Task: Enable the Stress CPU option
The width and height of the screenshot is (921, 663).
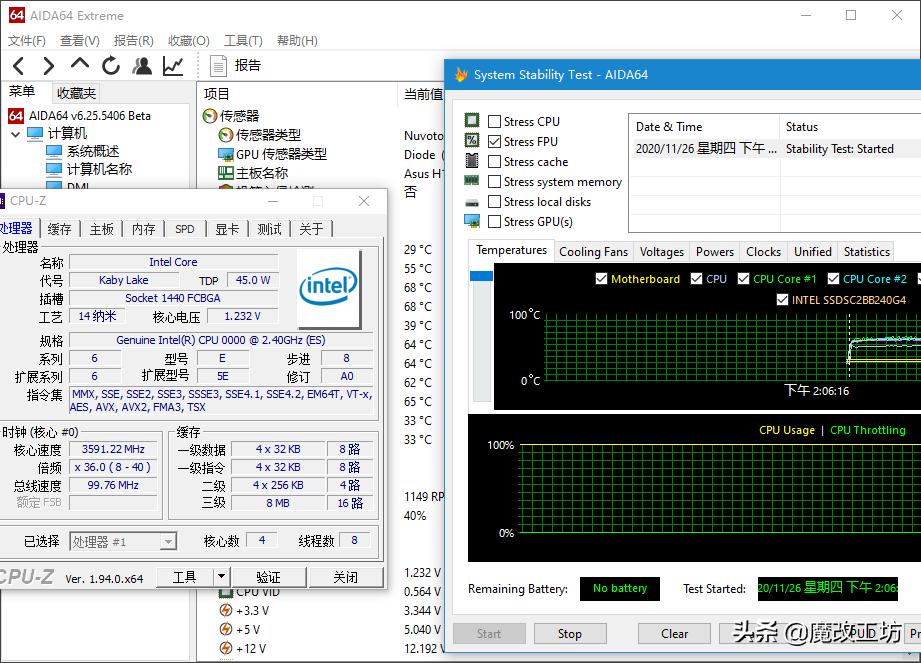Action: click(x=495, y=121)
